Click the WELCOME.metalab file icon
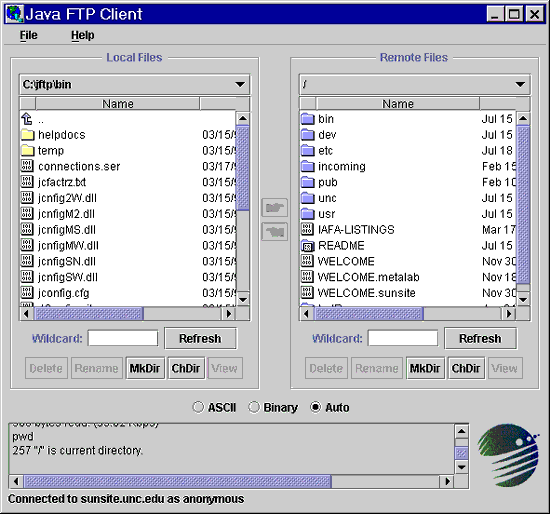The image size is (550, 514). tap(307, 276)
